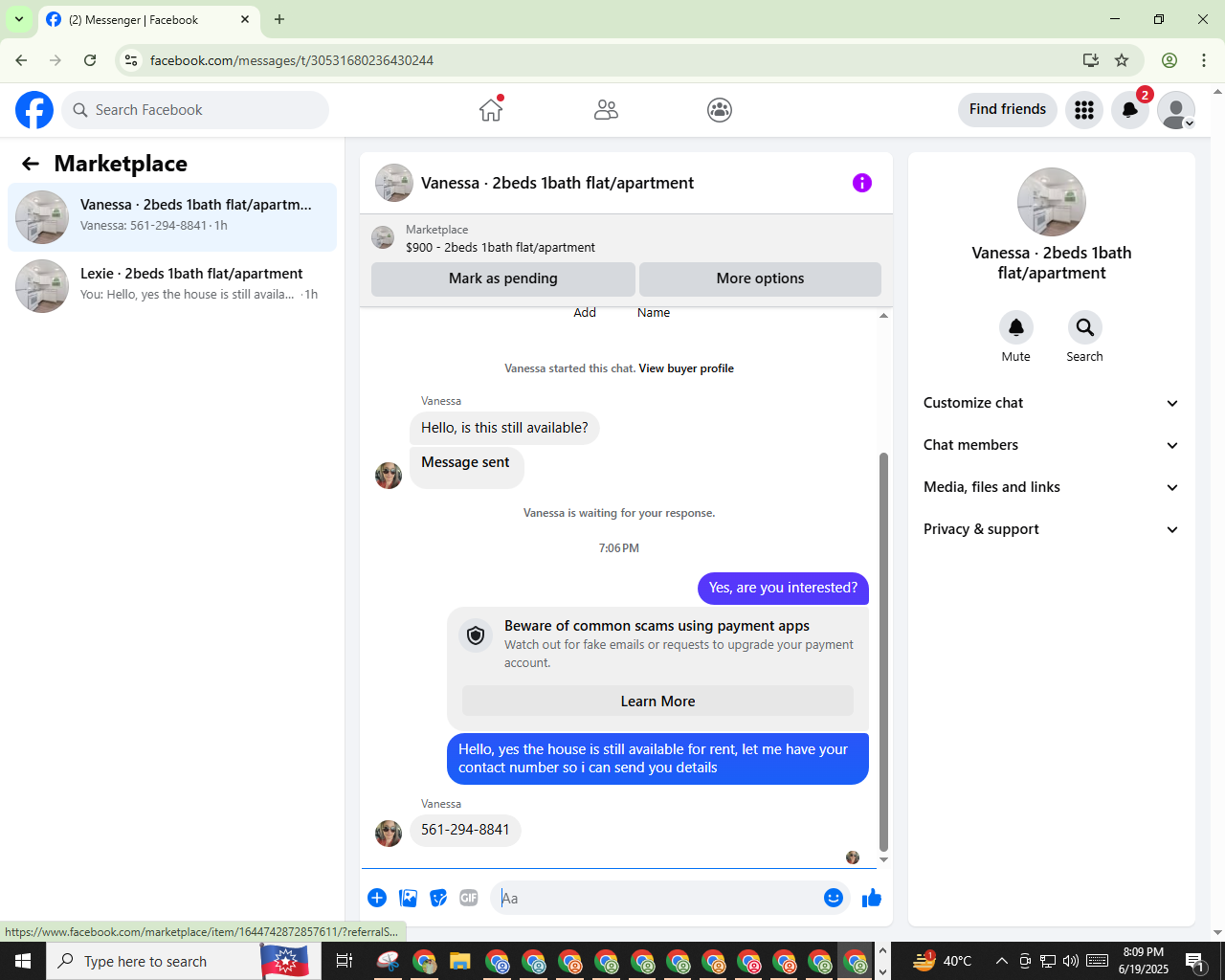The width and height of the screenshot is (1225, 980).
Task: Click the "Yes, are you interested?" message
Action: click(783, 588)
